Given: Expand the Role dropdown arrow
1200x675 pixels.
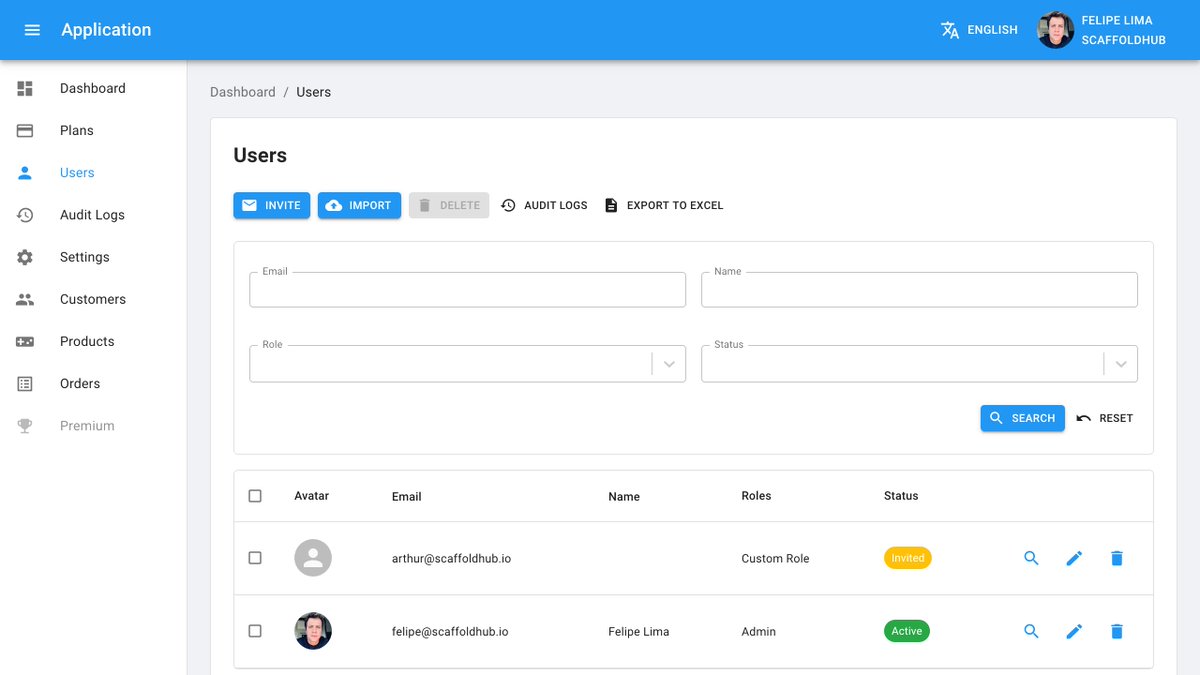Looking at the screenshot, I should [x=669, y=364].
